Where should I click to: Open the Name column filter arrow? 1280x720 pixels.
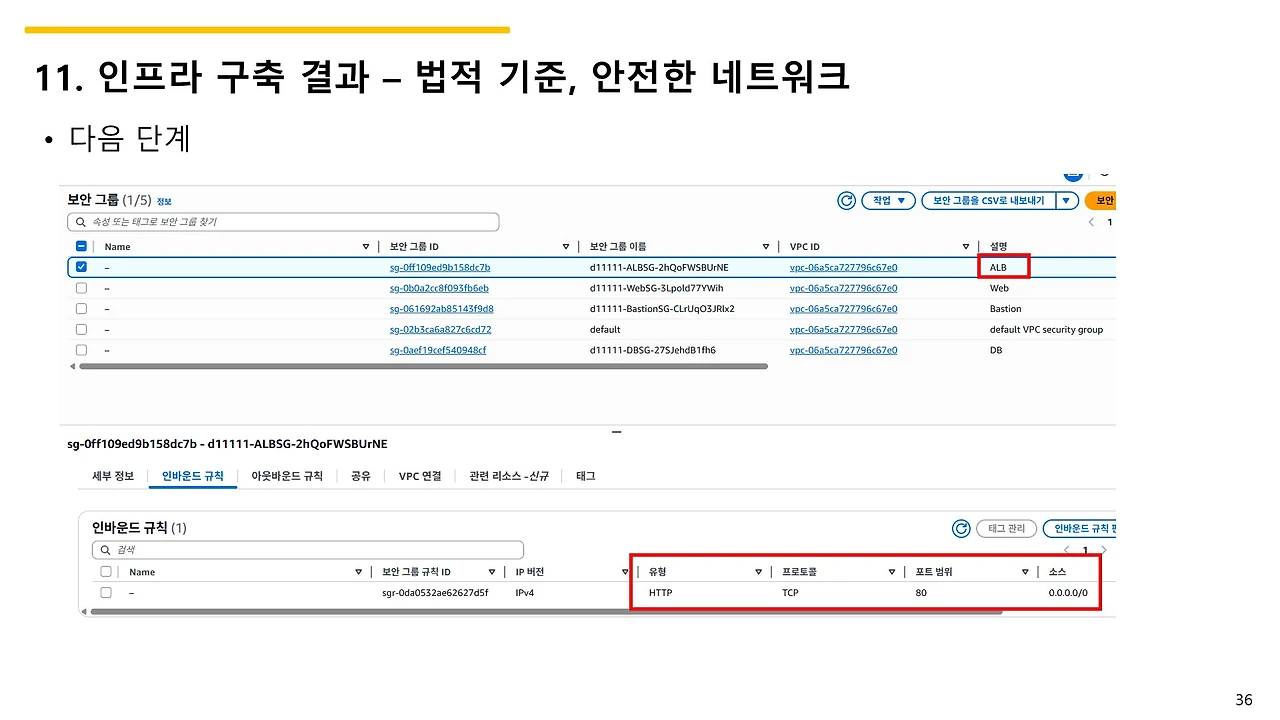tap(364, 246)
